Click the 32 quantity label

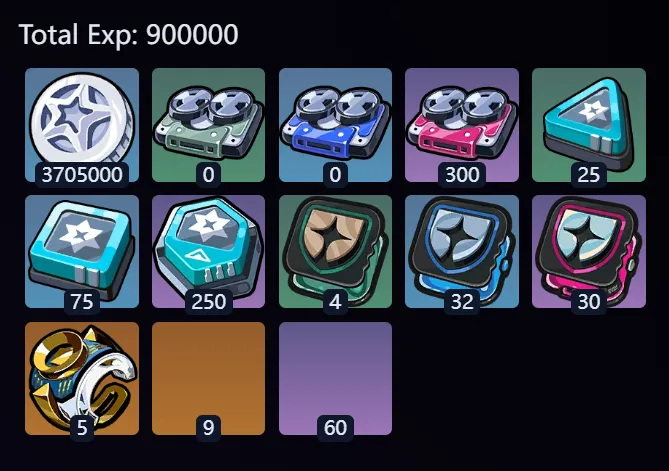click(x=462, y=302)
